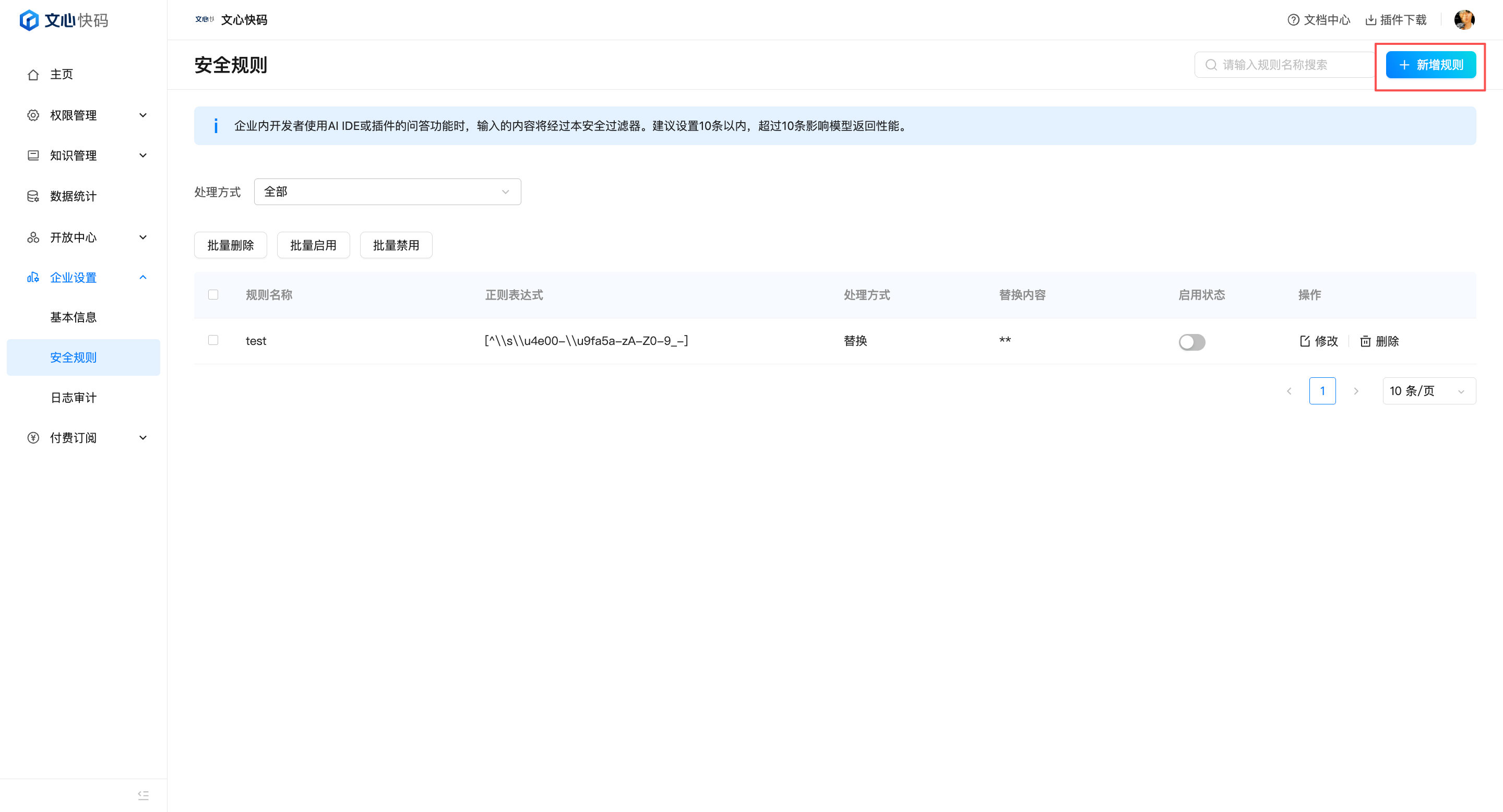Click the 插件下载 download icon

(x=1370, y=20)
